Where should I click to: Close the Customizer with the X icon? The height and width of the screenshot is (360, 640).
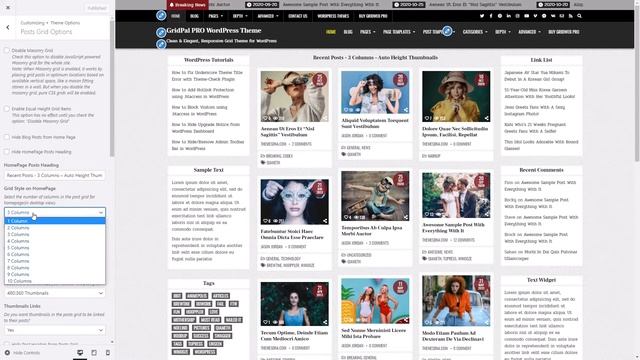(8, 7)
